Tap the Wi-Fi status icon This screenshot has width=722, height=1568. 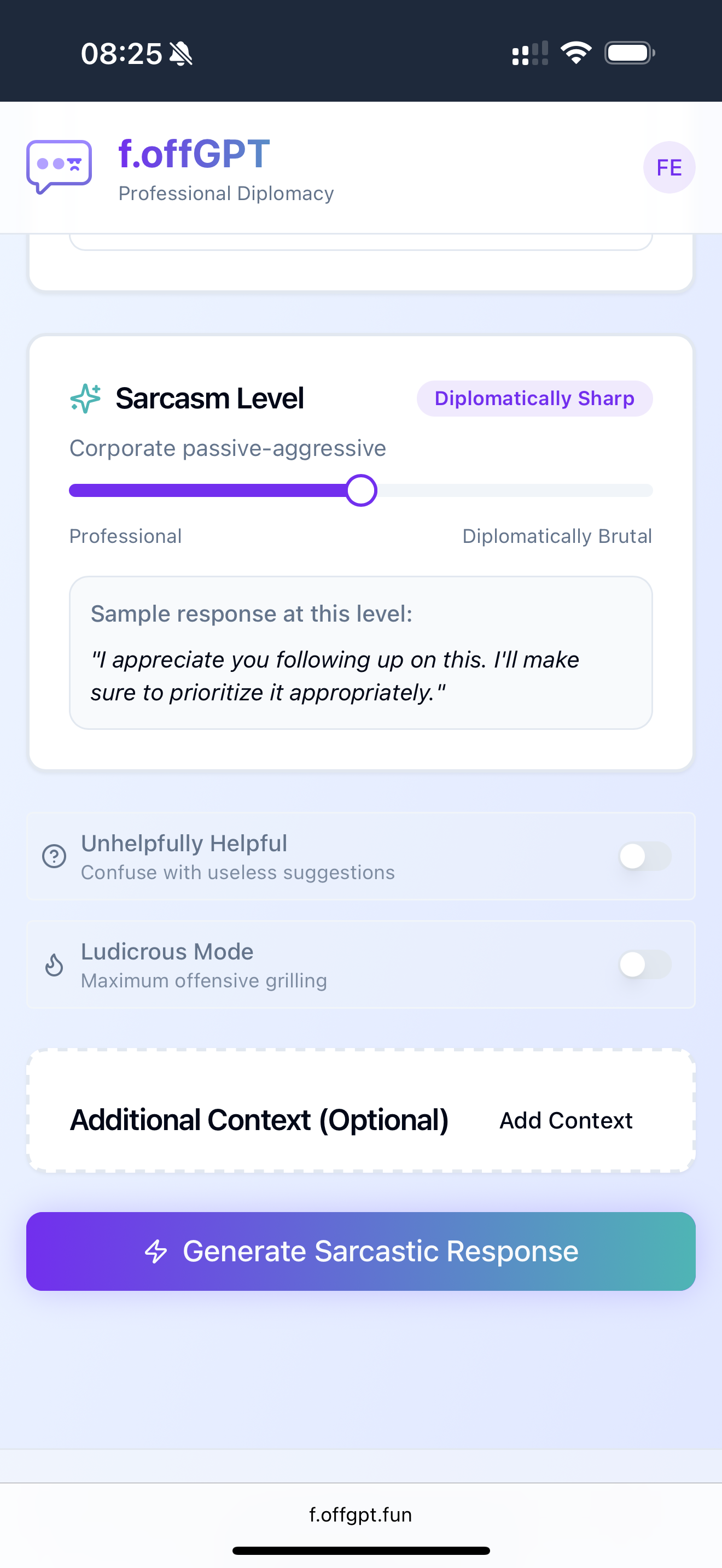[x=576, y=53]
